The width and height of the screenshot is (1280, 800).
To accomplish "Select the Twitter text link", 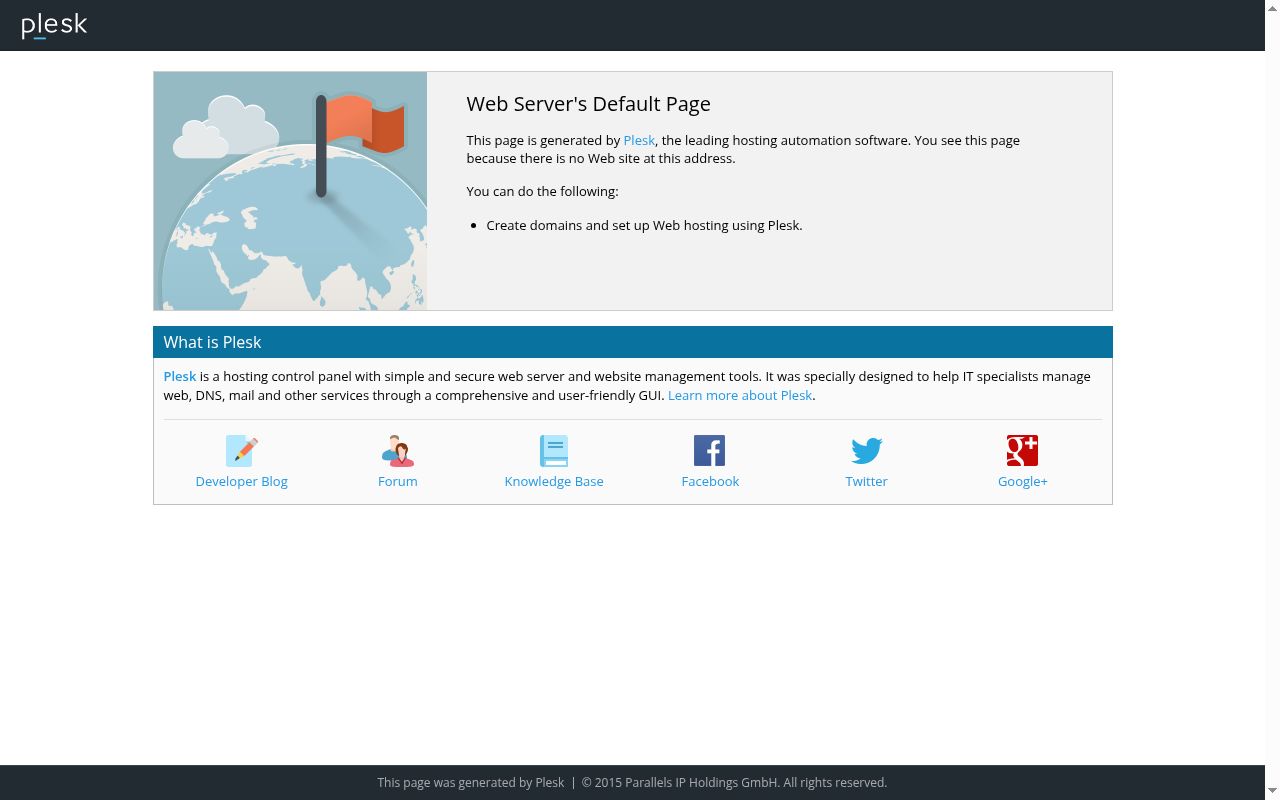I will 866,482.
